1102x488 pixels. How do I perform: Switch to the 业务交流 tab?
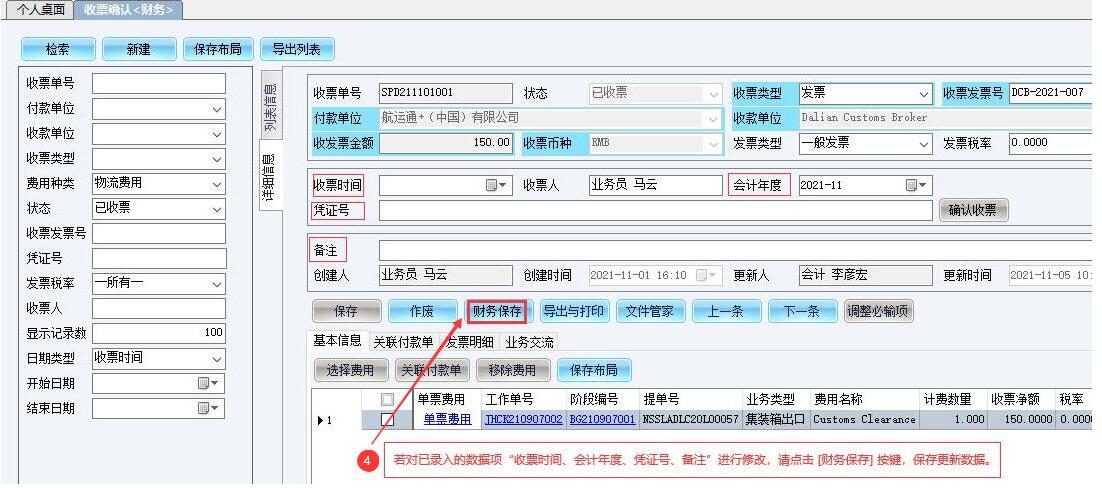click(529, 342)
